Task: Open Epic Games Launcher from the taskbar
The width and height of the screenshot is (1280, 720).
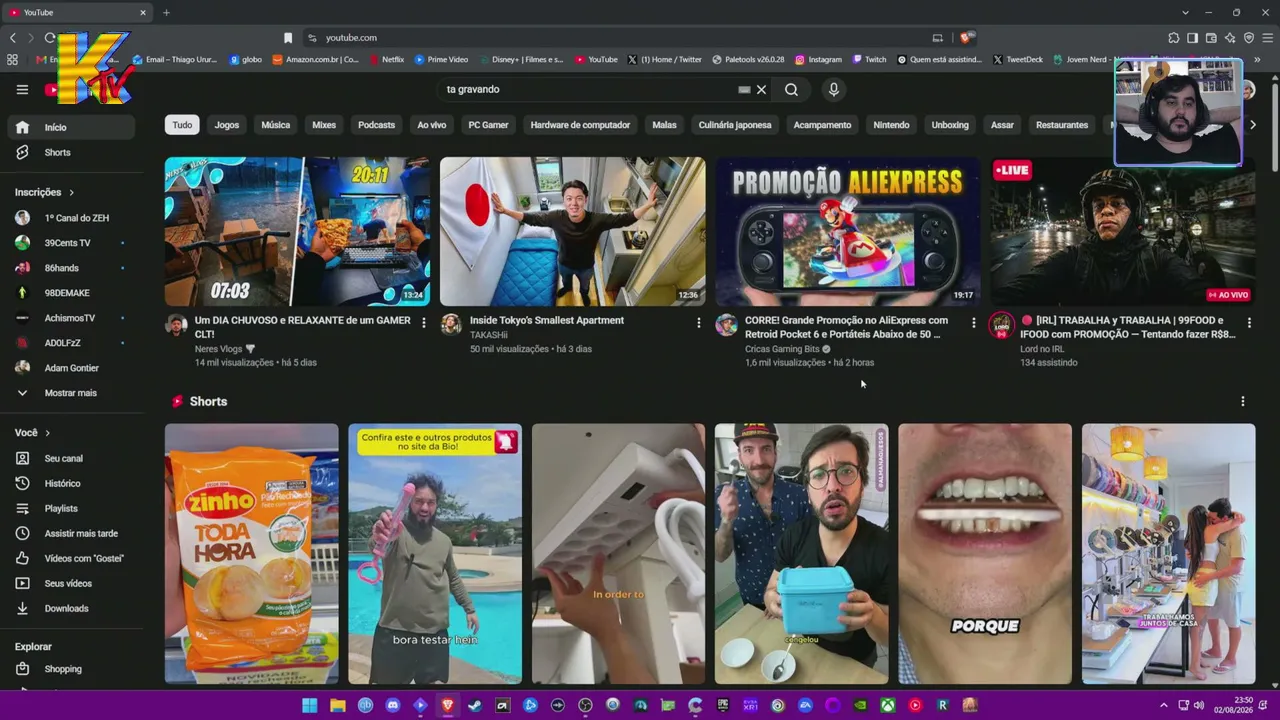Action: (723, 705)
